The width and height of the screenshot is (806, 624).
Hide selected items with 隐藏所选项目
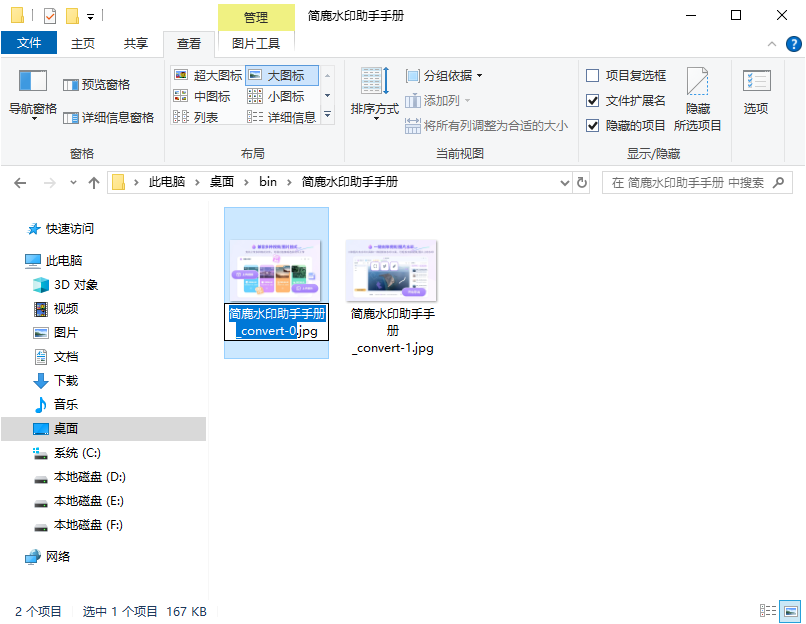click(x=699, y=94)
